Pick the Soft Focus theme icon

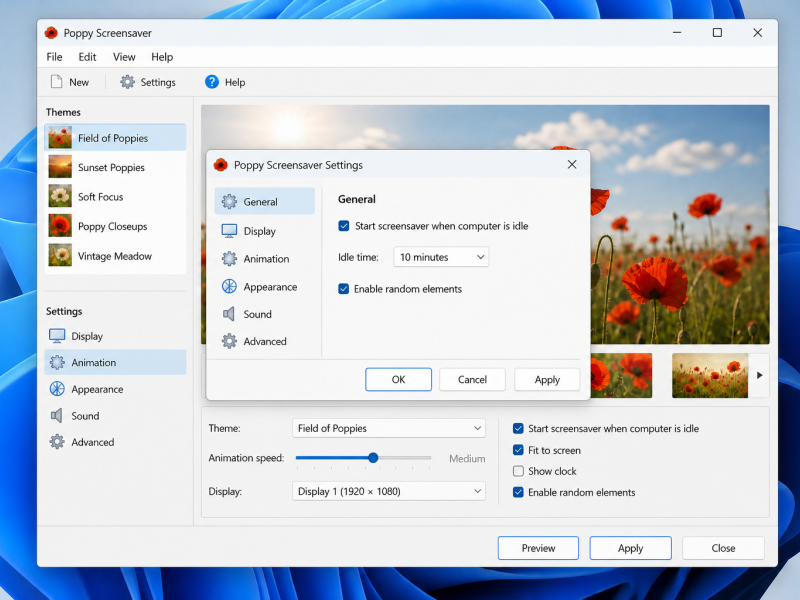(60, 196)
